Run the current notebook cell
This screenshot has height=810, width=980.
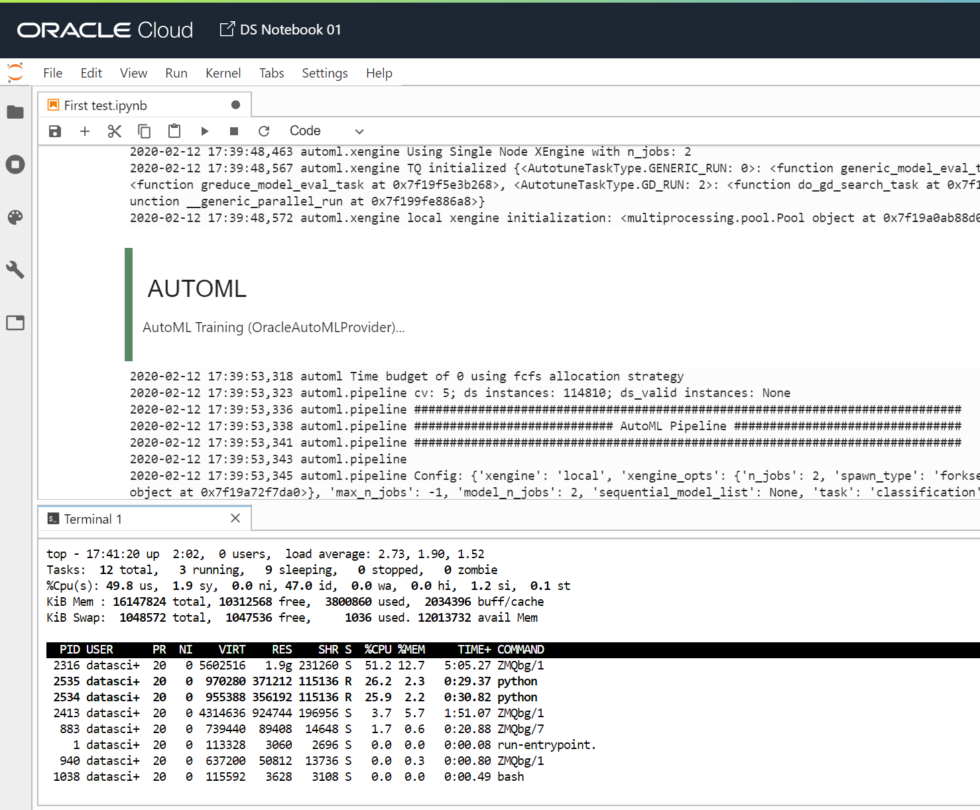(204, 130)
